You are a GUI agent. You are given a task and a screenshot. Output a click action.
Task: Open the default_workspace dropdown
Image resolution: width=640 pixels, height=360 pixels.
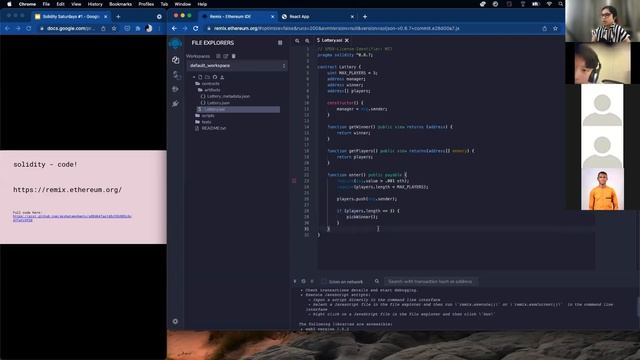coord(238,66)
